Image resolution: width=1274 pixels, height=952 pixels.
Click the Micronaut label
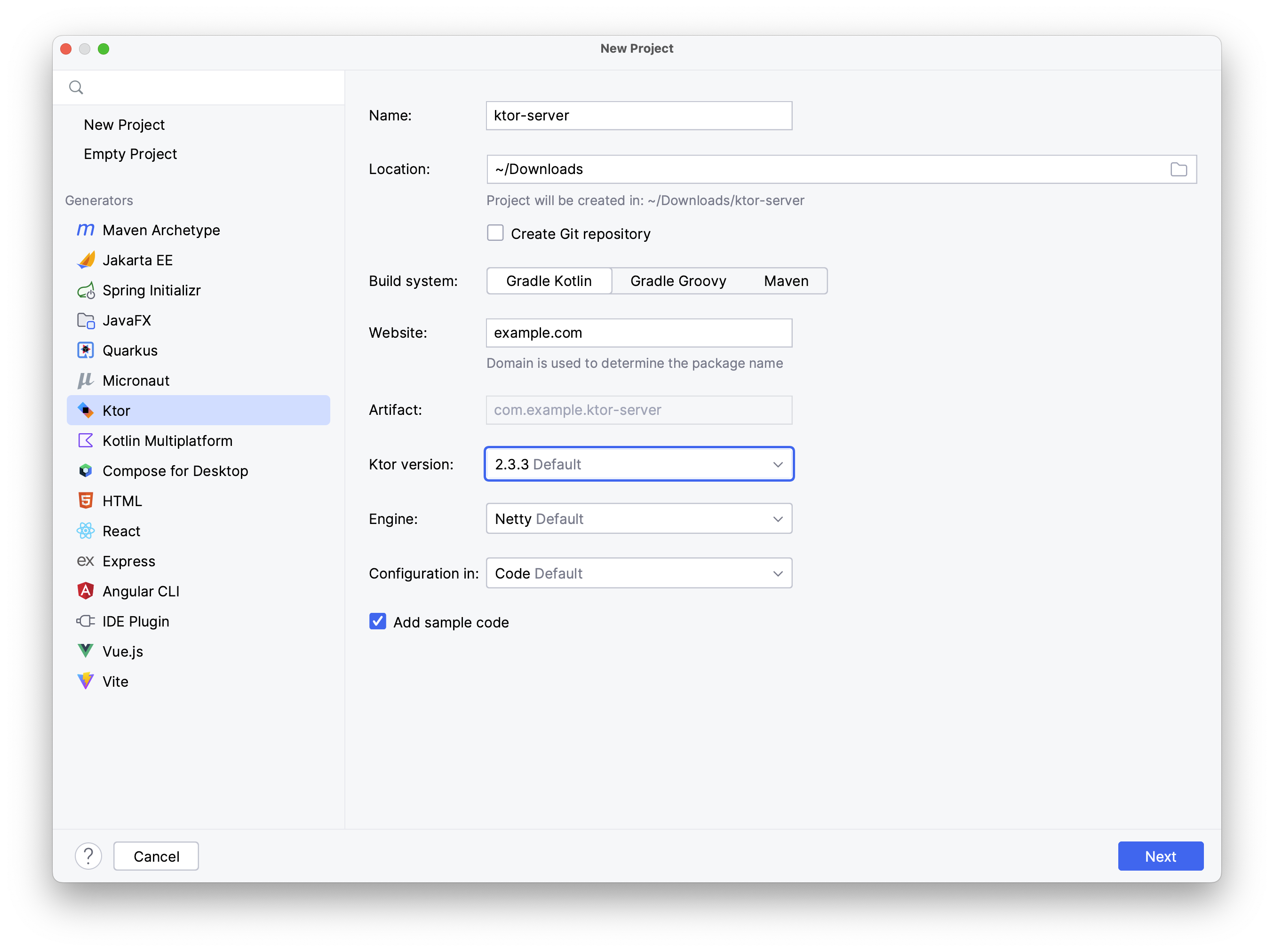click(136, 380)
